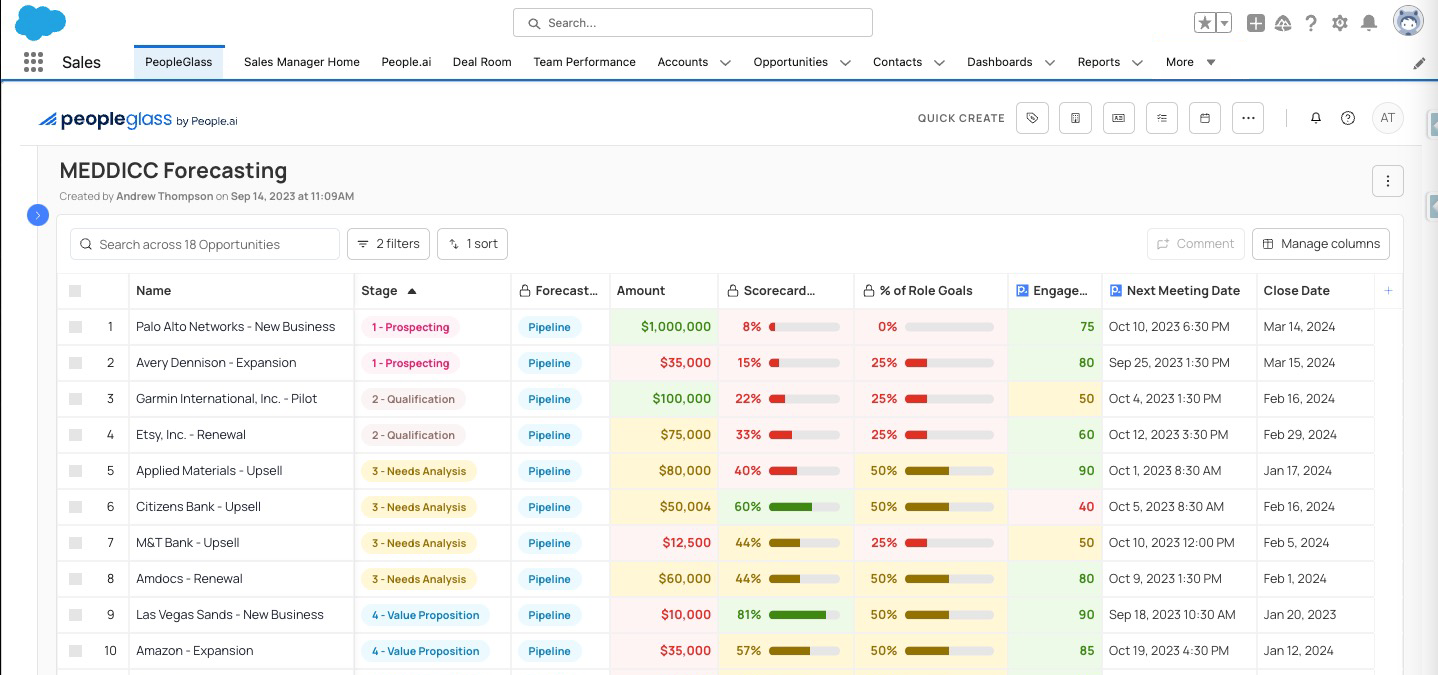Screen dimensions: 1438x675
Task: Click the PeopleGlass logo
Action: pyautogui.click(x=138, y=121)
